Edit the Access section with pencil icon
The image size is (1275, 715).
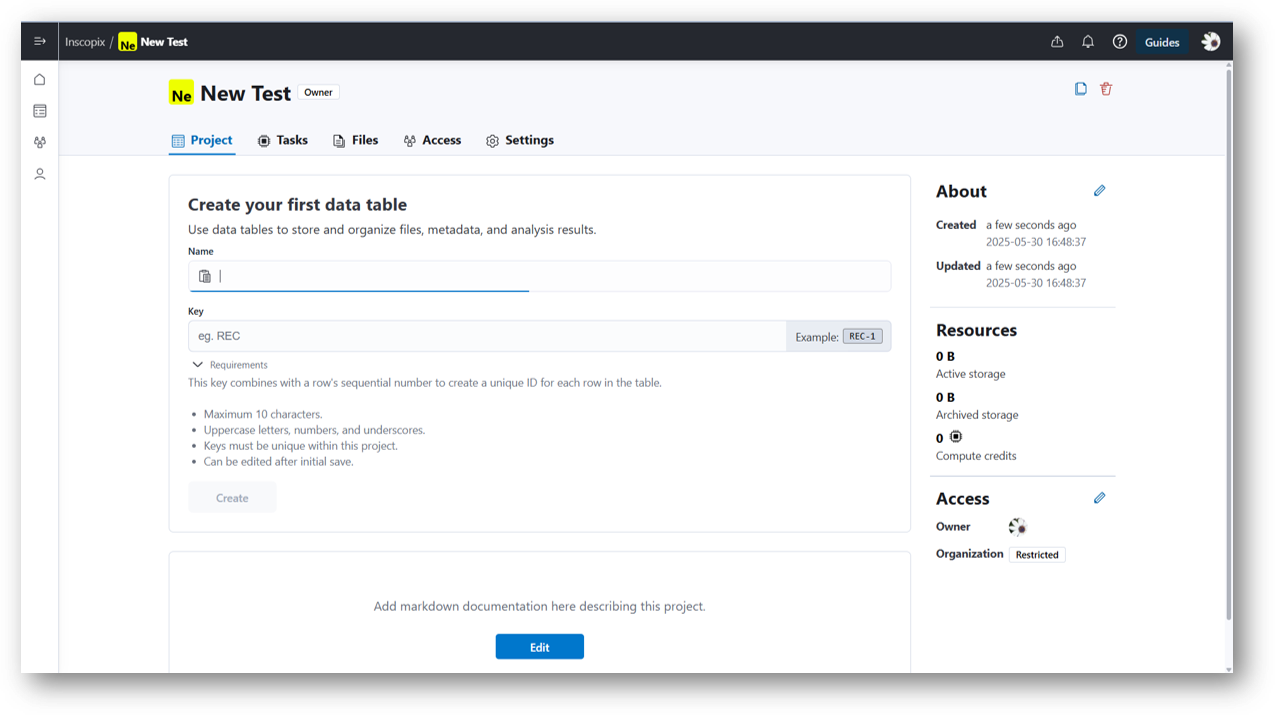point(1100,497)
